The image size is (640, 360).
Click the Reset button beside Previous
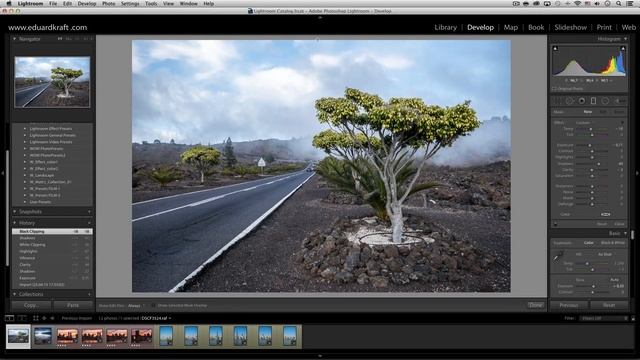(x=609, y=305)
